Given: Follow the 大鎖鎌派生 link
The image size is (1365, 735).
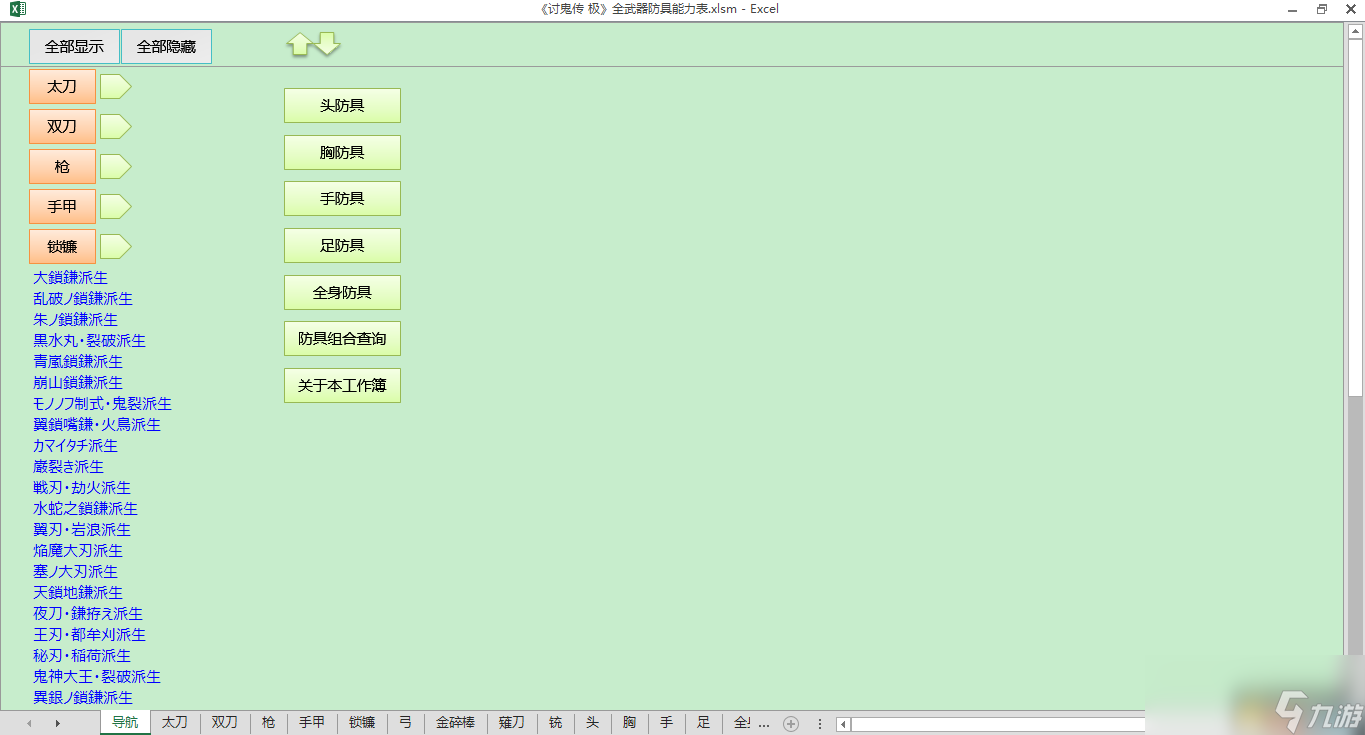Looking at the screenshot, I should pos(70,277).
